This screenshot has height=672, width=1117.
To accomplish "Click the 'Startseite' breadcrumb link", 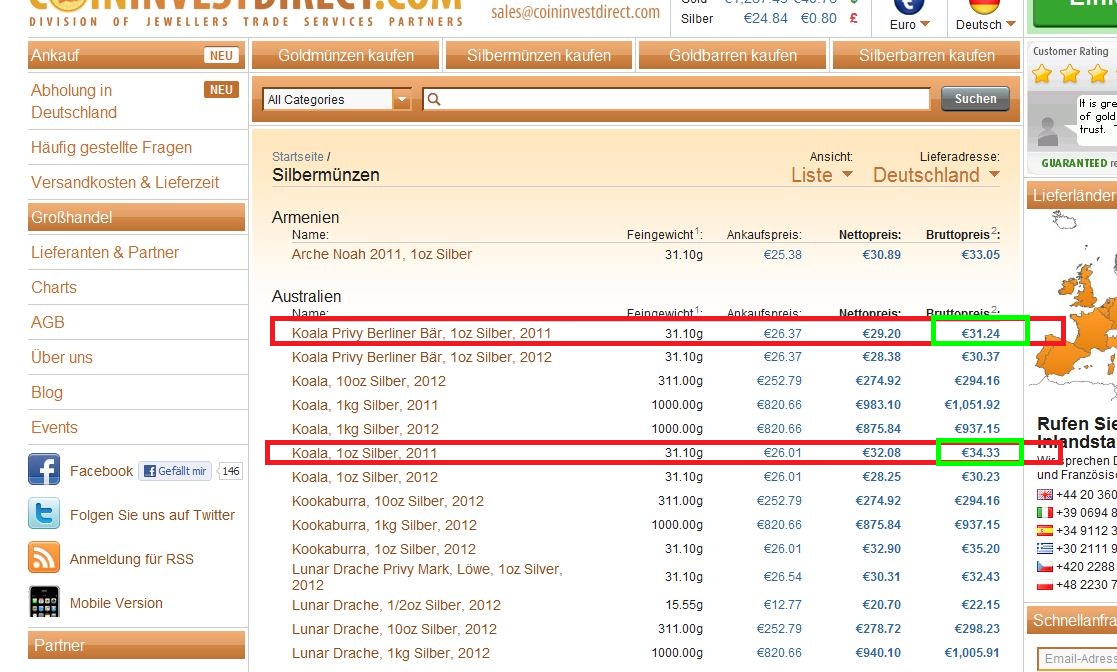I will pyautogui.click(x=297, y=156).
